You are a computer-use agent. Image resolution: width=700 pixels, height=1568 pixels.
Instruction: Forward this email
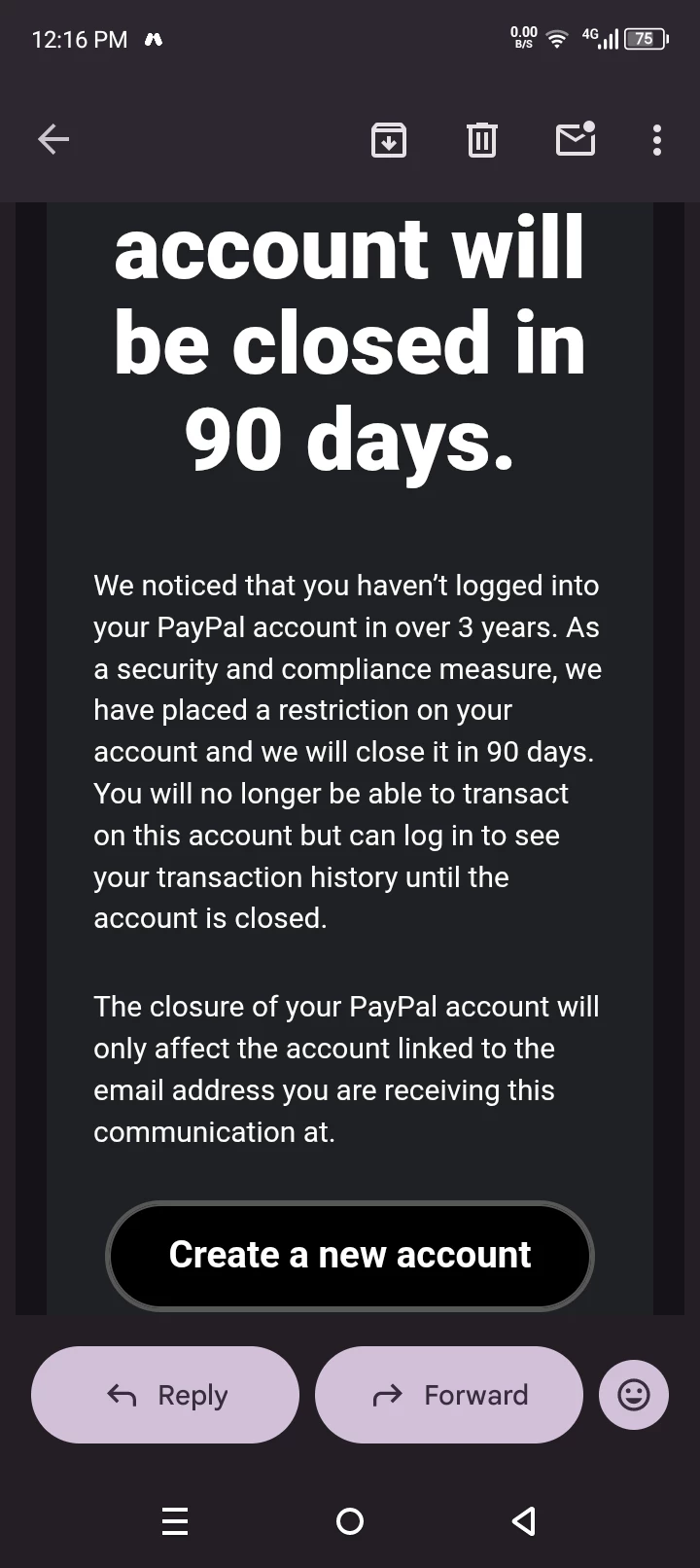pyautogui.click(x=449, y=1395)
